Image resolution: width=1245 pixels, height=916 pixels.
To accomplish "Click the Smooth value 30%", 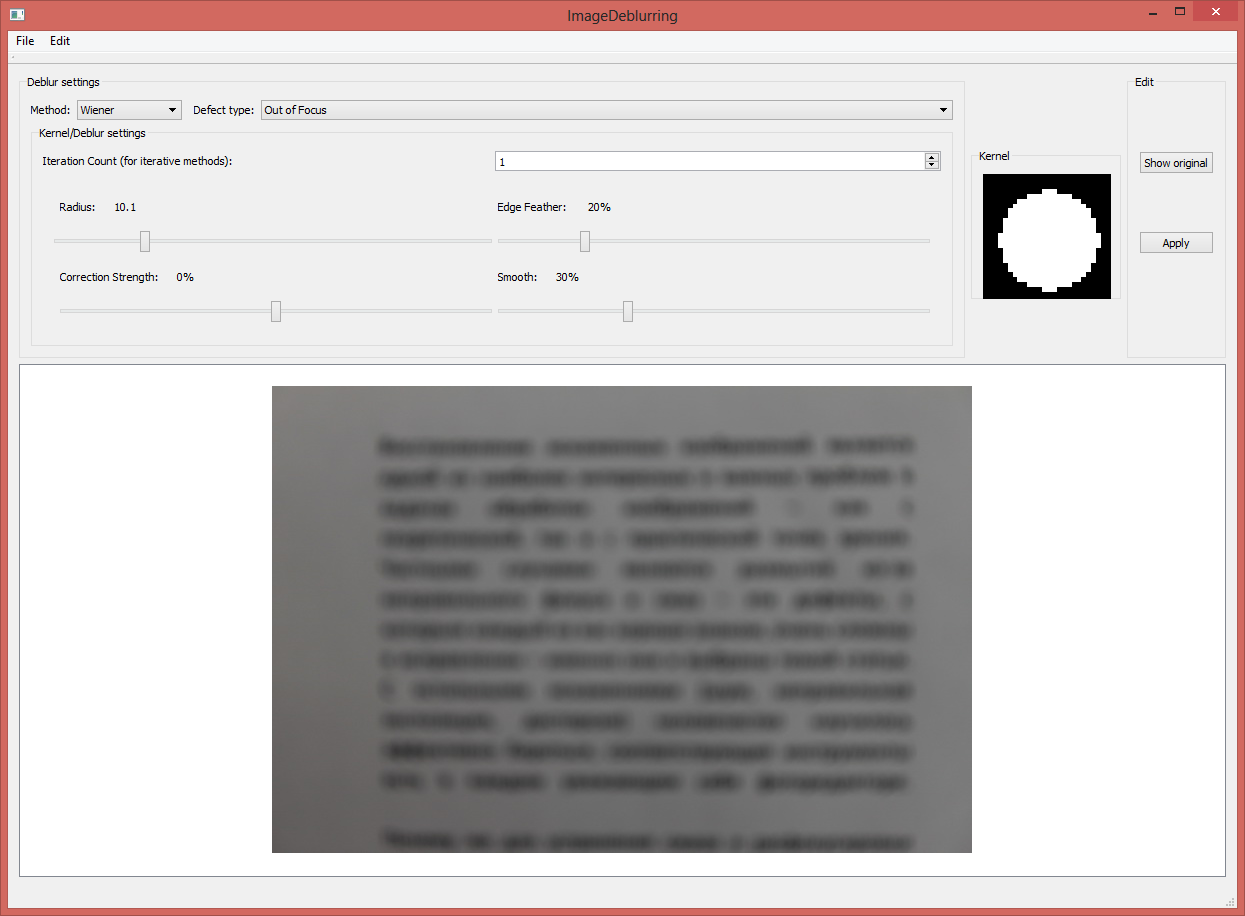I will [567, 277].
